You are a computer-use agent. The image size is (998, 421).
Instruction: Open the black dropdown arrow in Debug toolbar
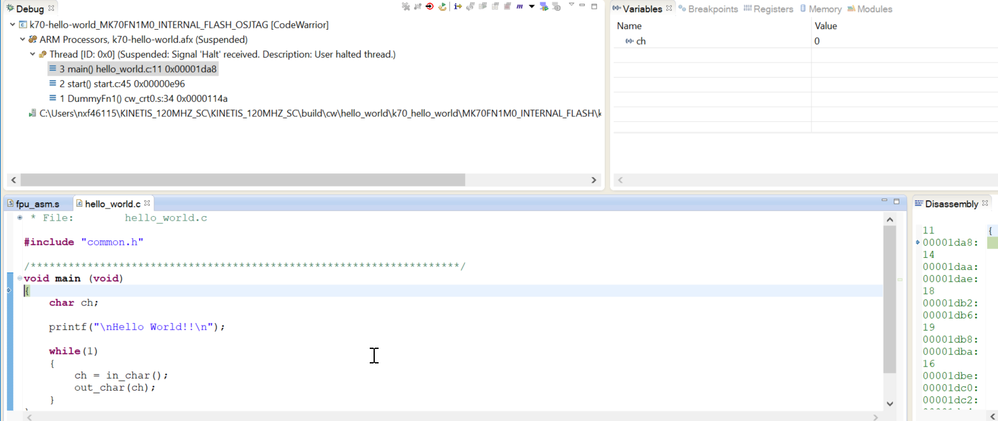531,6
